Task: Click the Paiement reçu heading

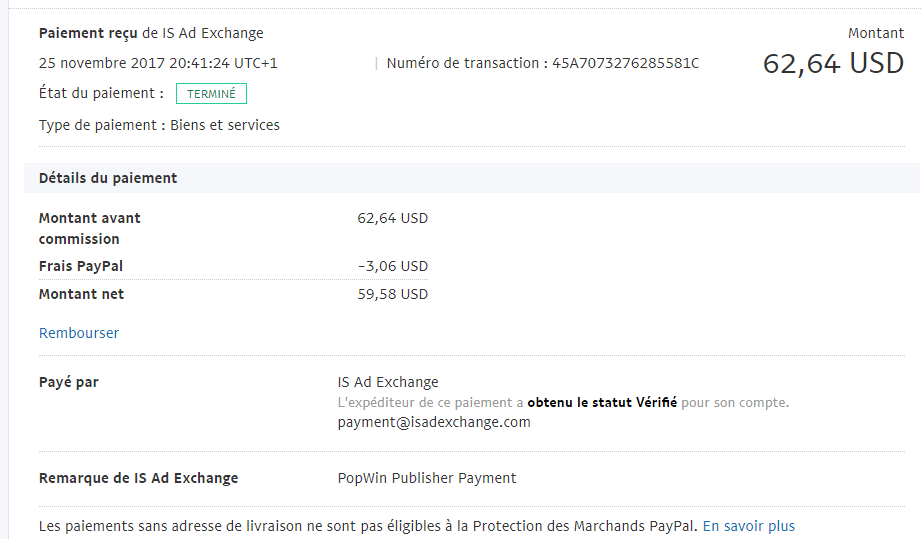Action: pyautogui.click(x=88, y=33)
